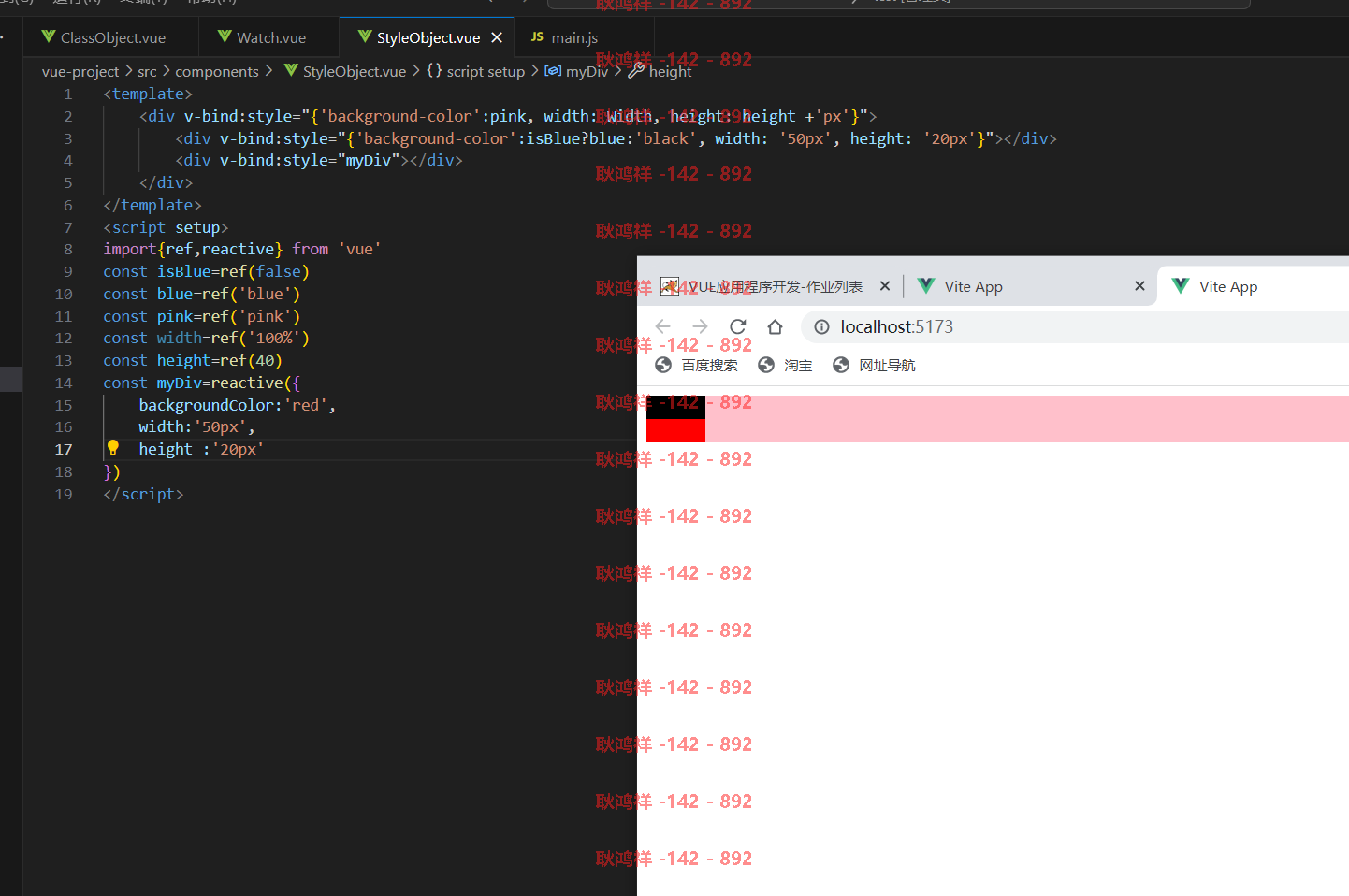The height and width of the screenshot is (896, 1349).
Task: Switch to the Watch.vue editor tab
Action: [269, 37]
